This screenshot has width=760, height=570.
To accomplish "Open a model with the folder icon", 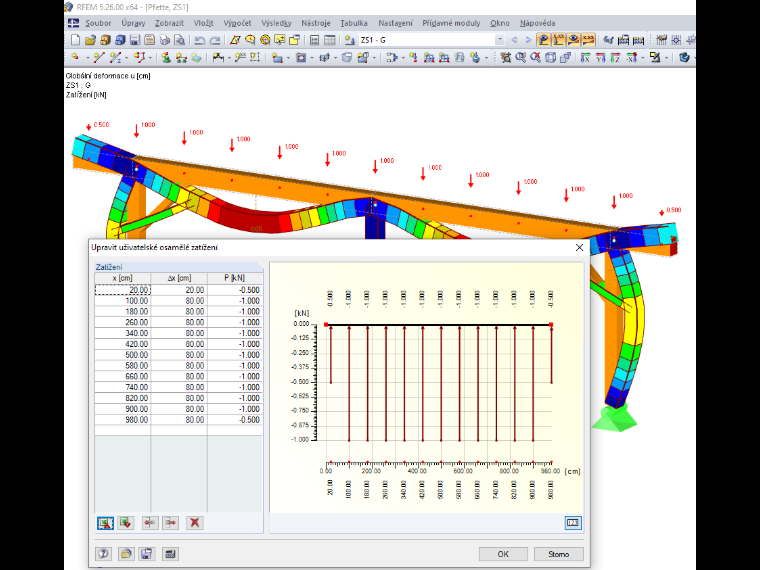I will 90,40.
